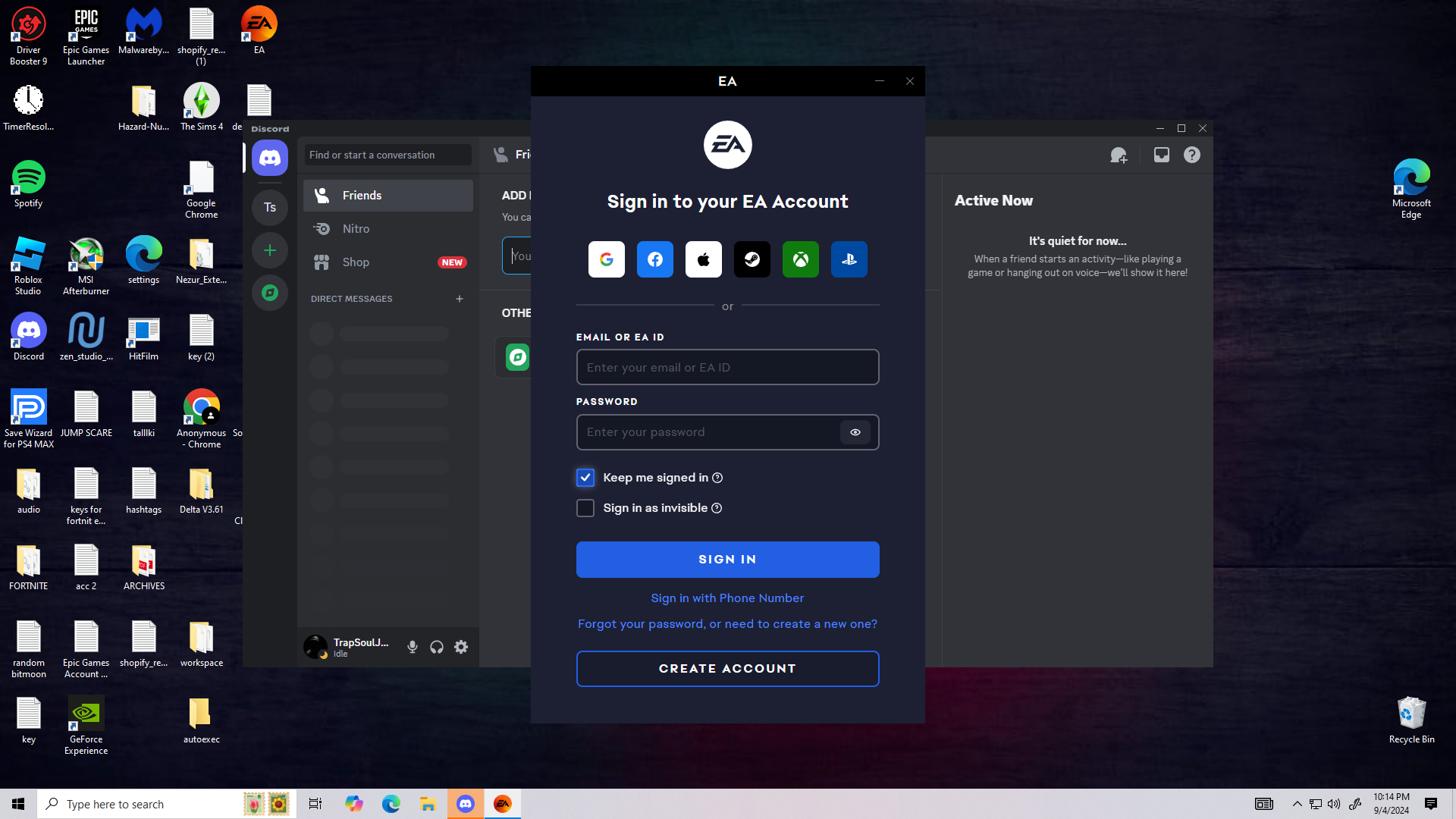Show hidden system tray icons
This screenshot has height=819, width=1456.
point(1297,804)
